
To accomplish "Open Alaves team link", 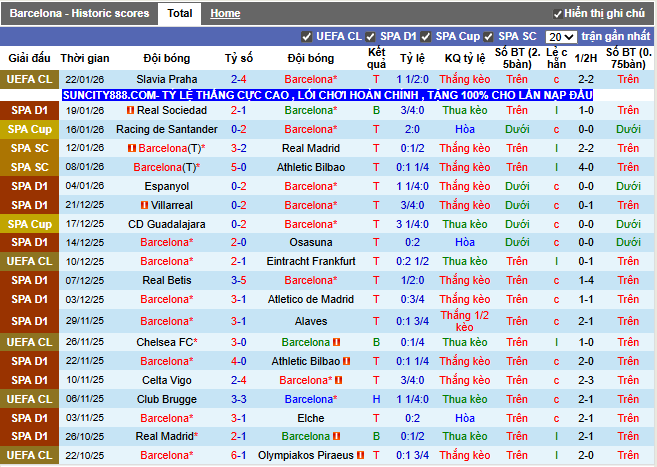I will [311, 321].
